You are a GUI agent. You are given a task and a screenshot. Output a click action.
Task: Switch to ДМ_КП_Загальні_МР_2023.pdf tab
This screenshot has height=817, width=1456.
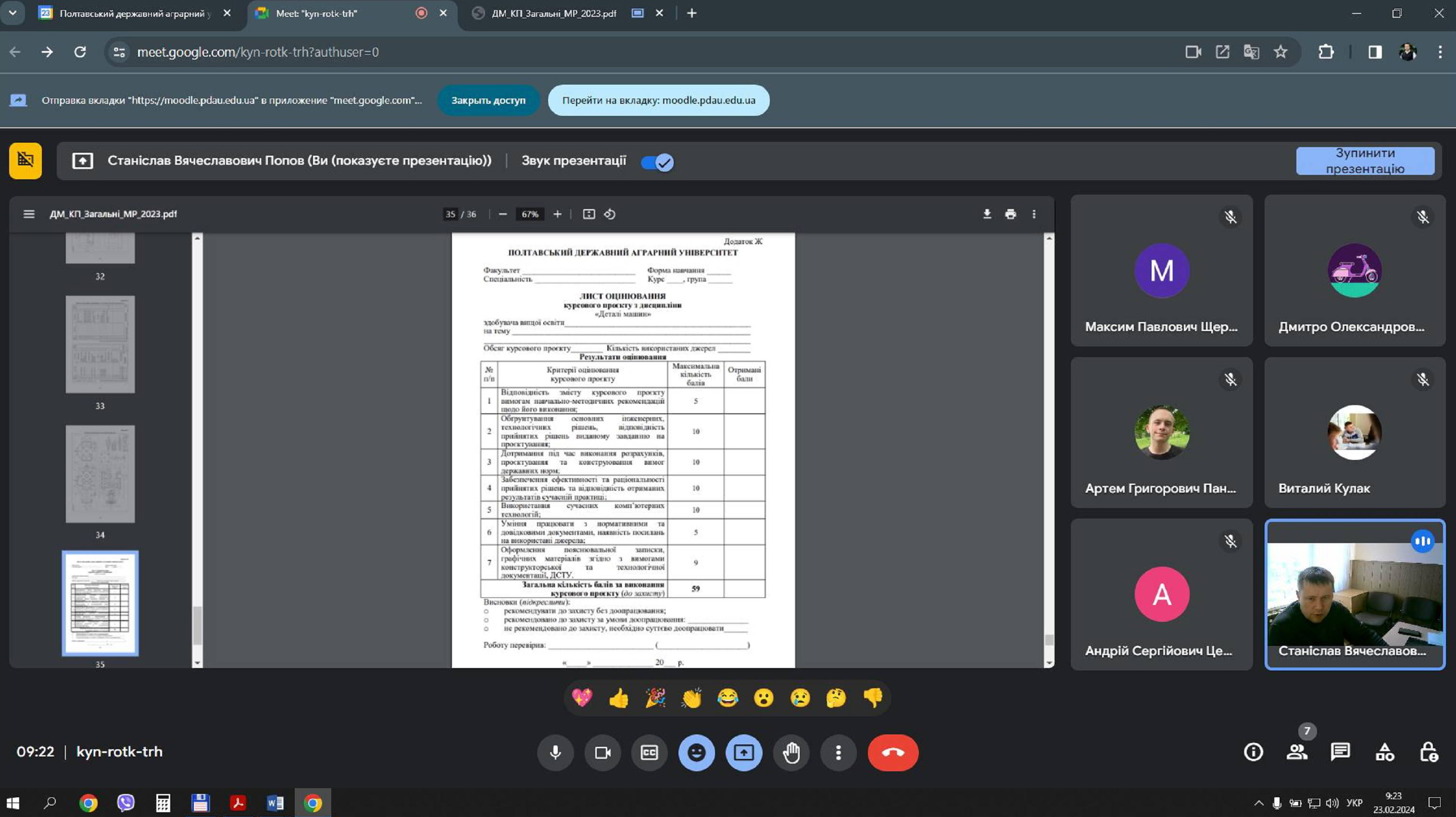tap(553, 13)
